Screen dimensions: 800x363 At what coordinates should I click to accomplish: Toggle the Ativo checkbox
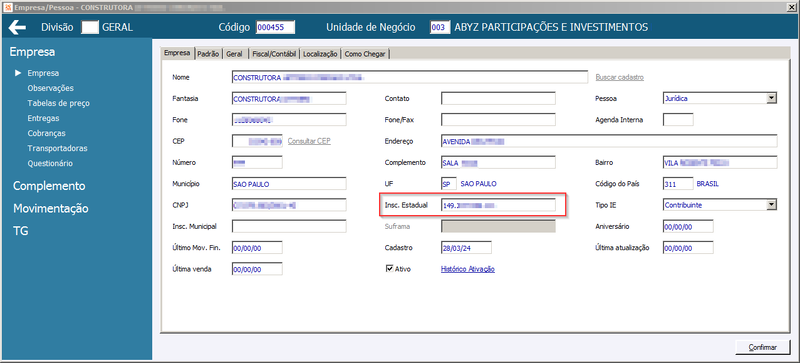coord(389,269)
